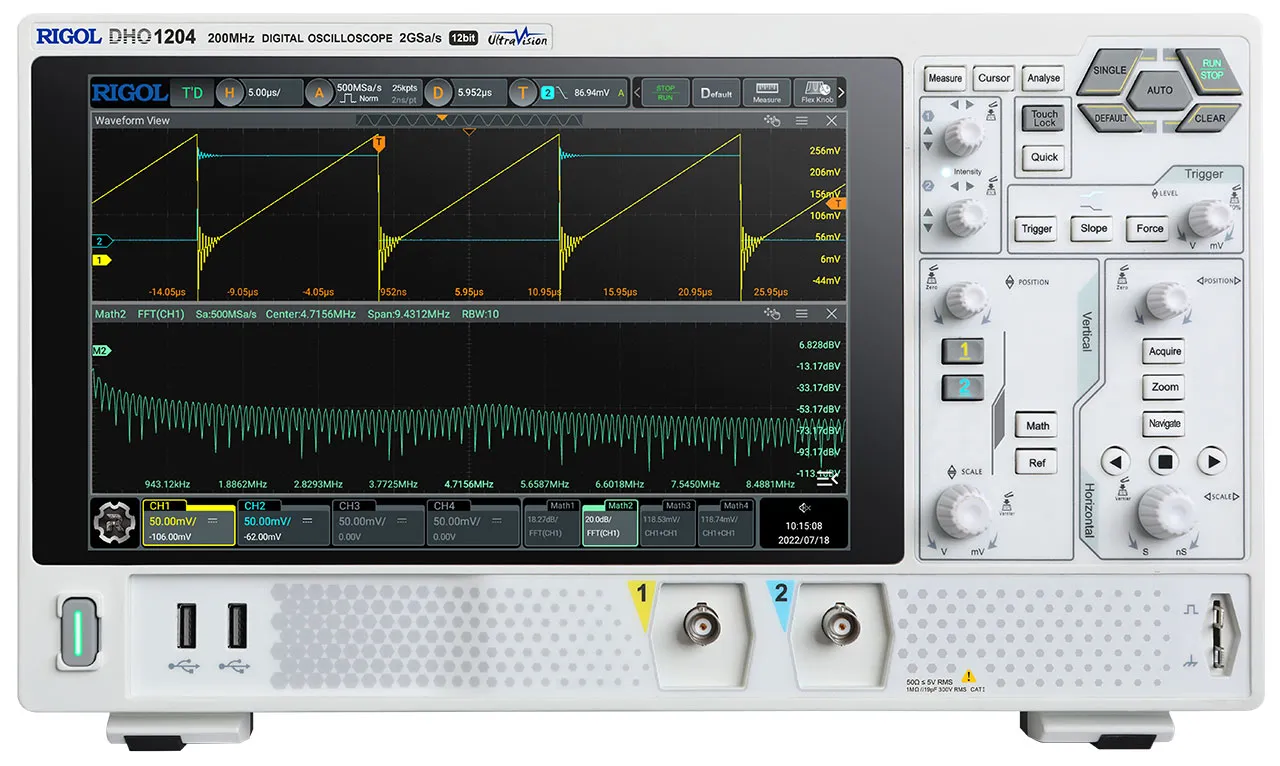
Task: Toggle the Touch Lock button
Action: (1044, 119)
